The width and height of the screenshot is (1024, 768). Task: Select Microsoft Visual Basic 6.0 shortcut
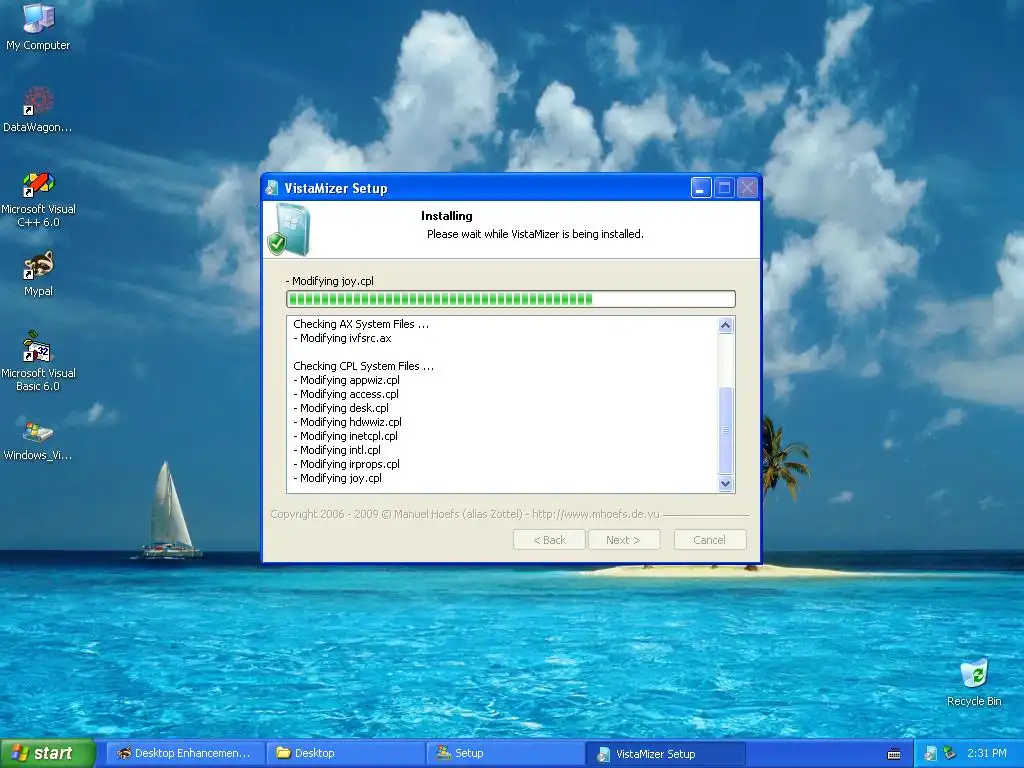38,361
